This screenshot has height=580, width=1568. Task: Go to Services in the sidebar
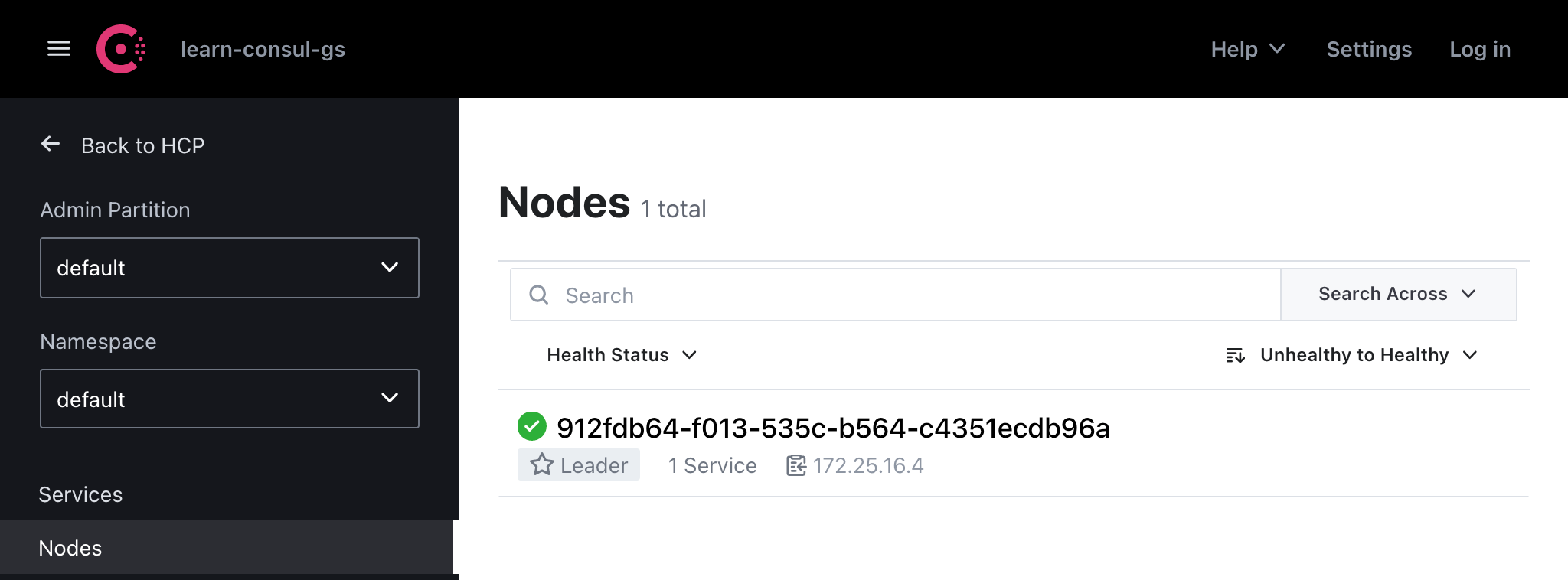pos(80,494)
